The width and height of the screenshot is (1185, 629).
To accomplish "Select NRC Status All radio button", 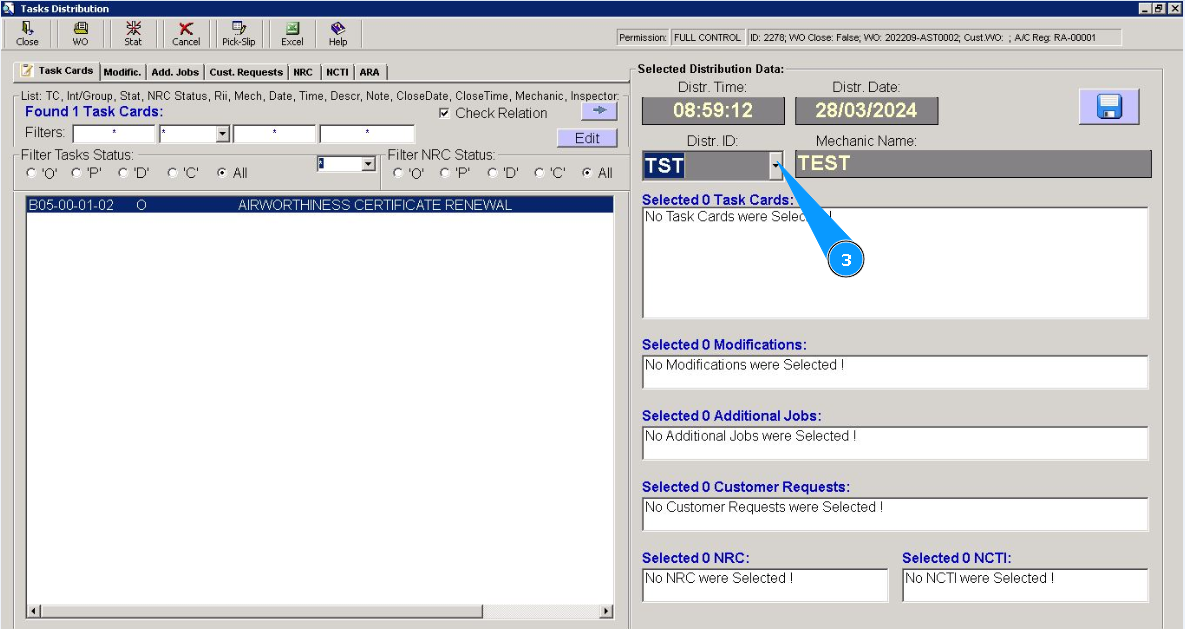I will [x=586, y=173].
